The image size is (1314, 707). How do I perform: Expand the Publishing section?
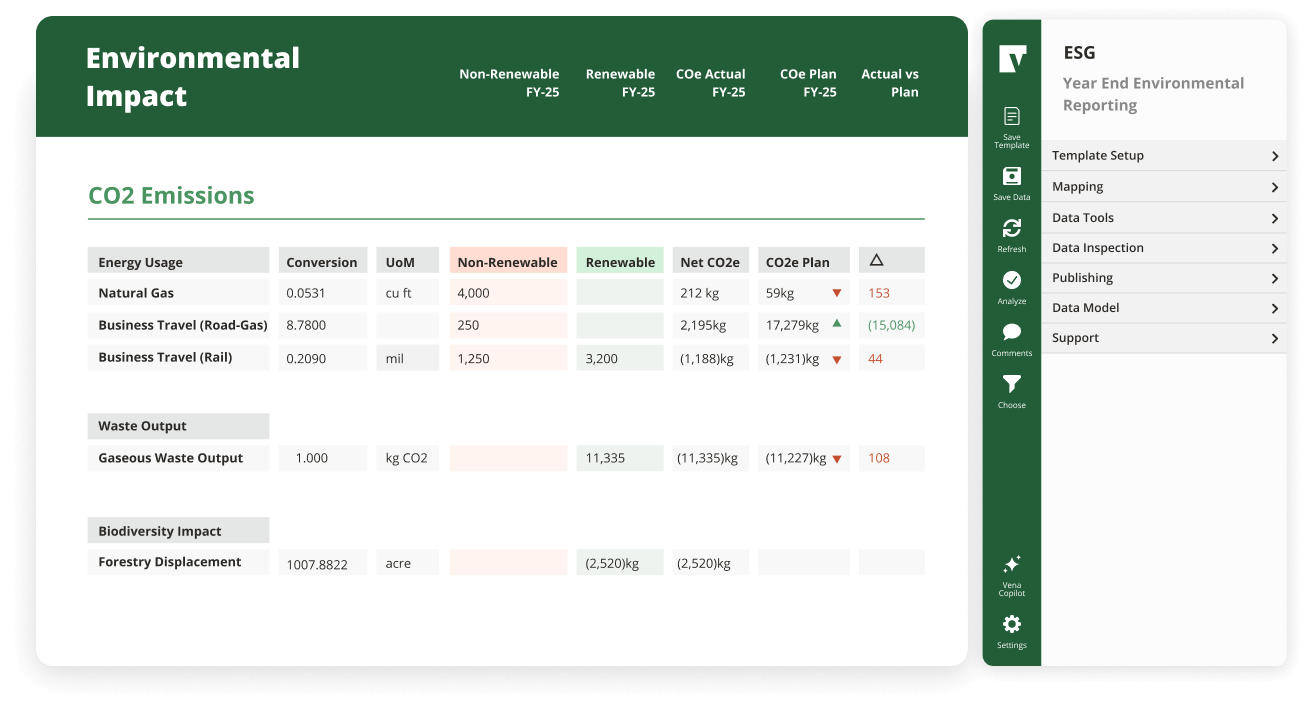coord(1163,277)
